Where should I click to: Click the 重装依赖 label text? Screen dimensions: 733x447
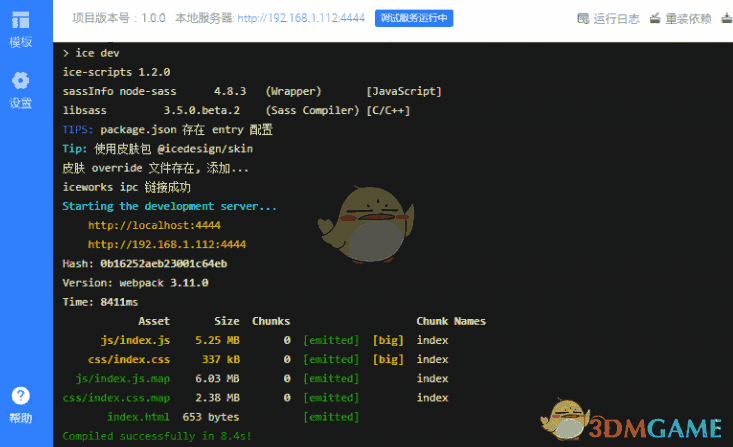pos(688,19)
